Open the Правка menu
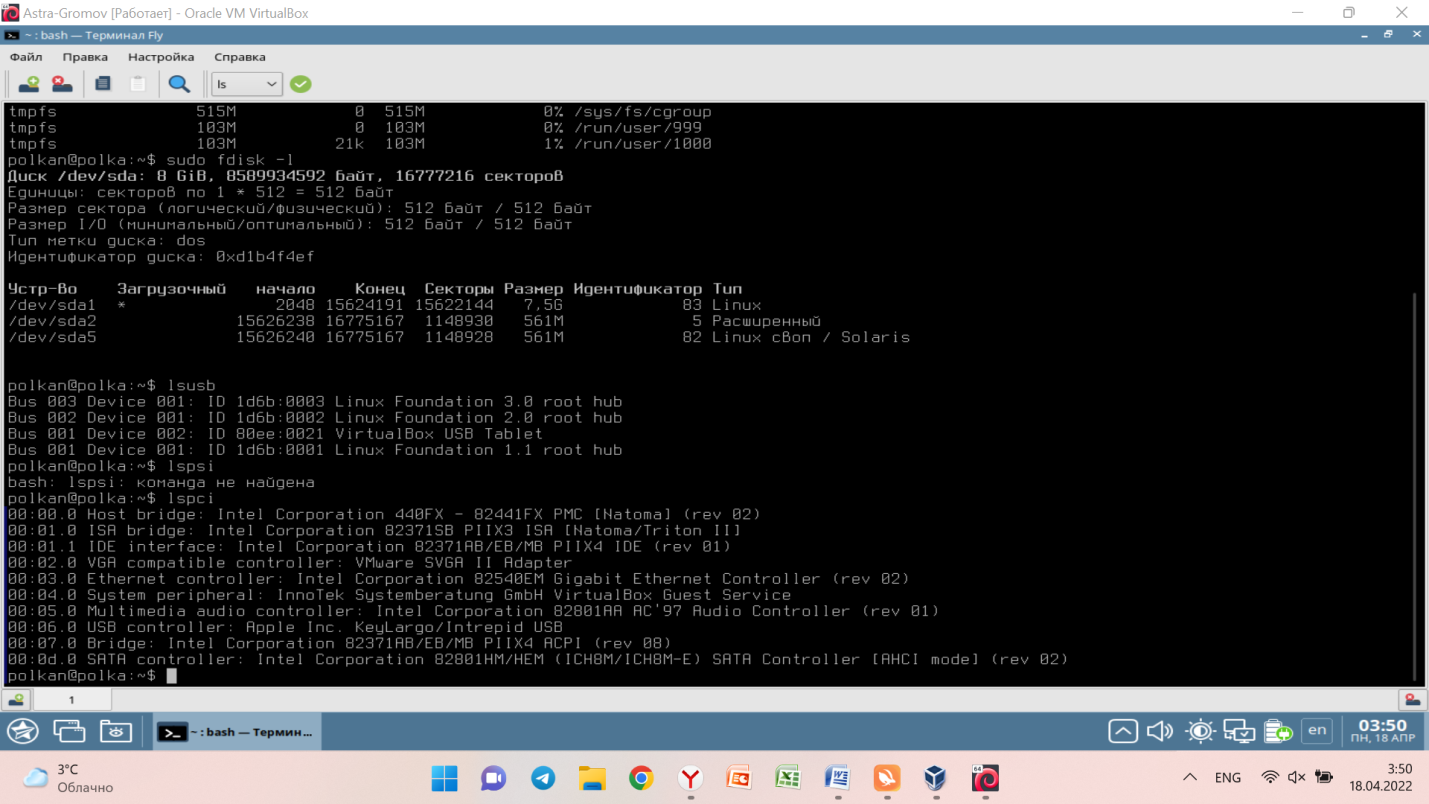This screenshot has height=804, width=1429. (x=85, y=57)
